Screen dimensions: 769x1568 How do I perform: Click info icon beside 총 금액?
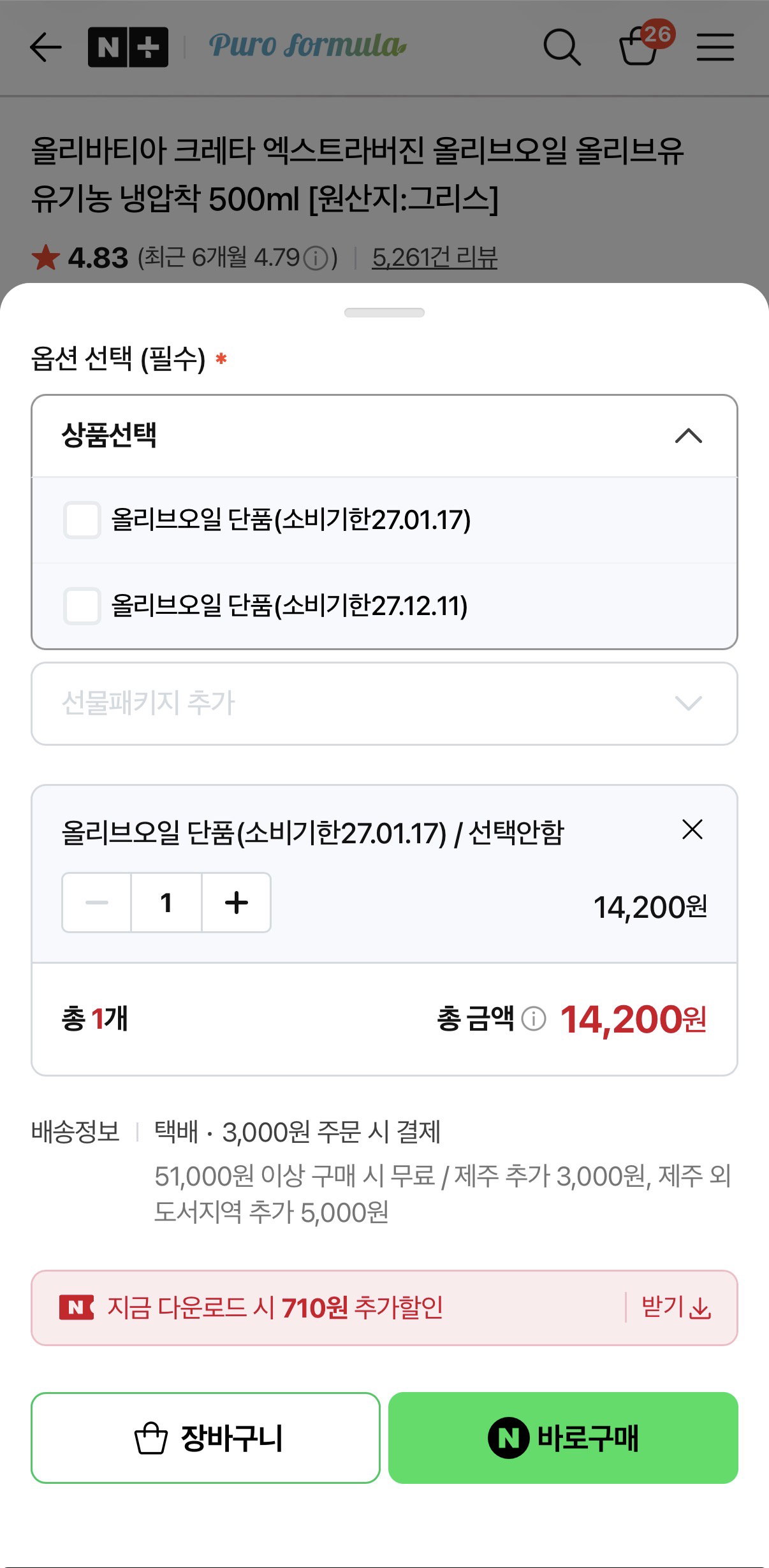534,1018
